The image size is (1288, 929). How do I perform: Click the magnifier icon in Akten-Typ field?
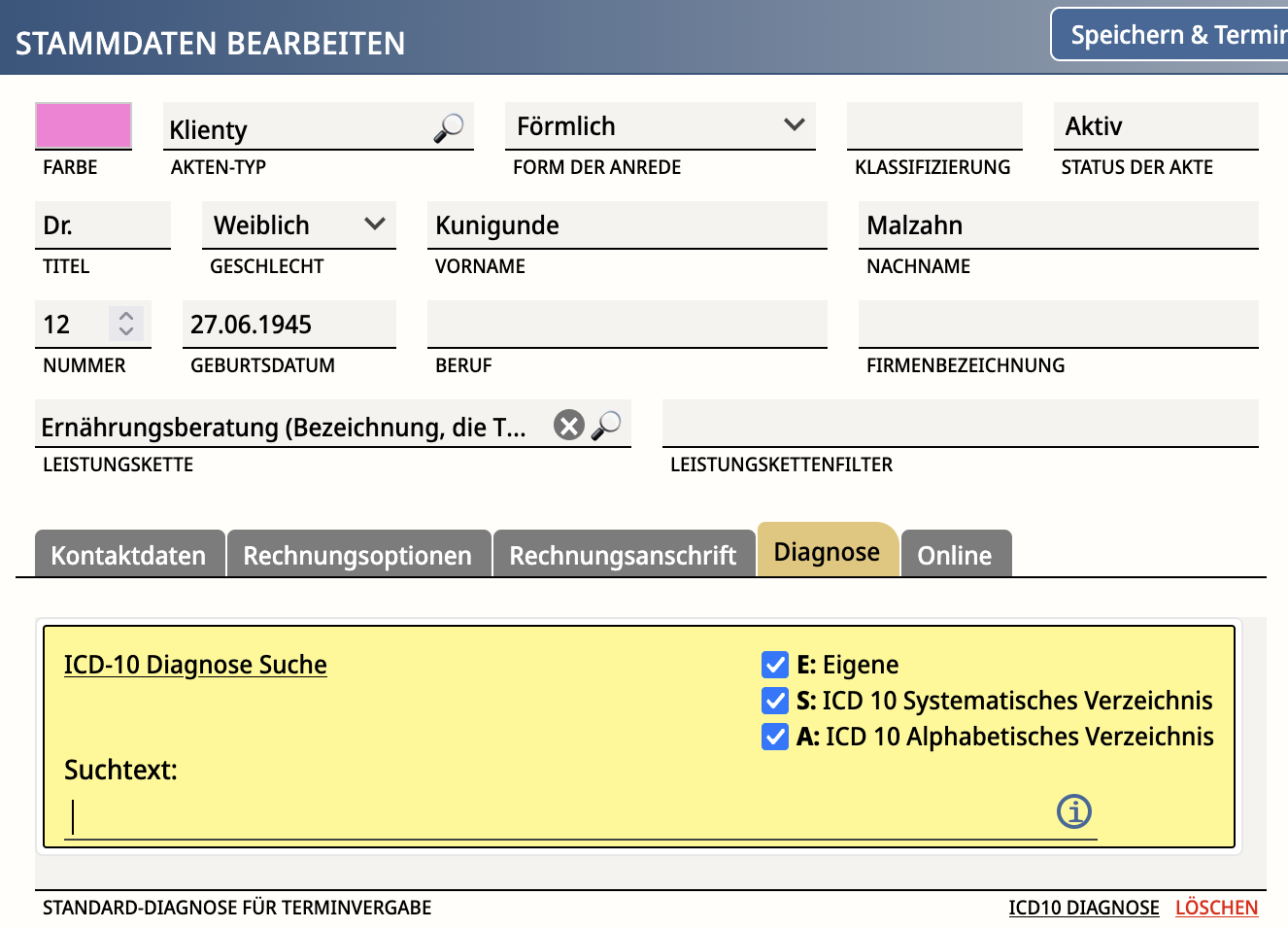click(x=448, y=128)
